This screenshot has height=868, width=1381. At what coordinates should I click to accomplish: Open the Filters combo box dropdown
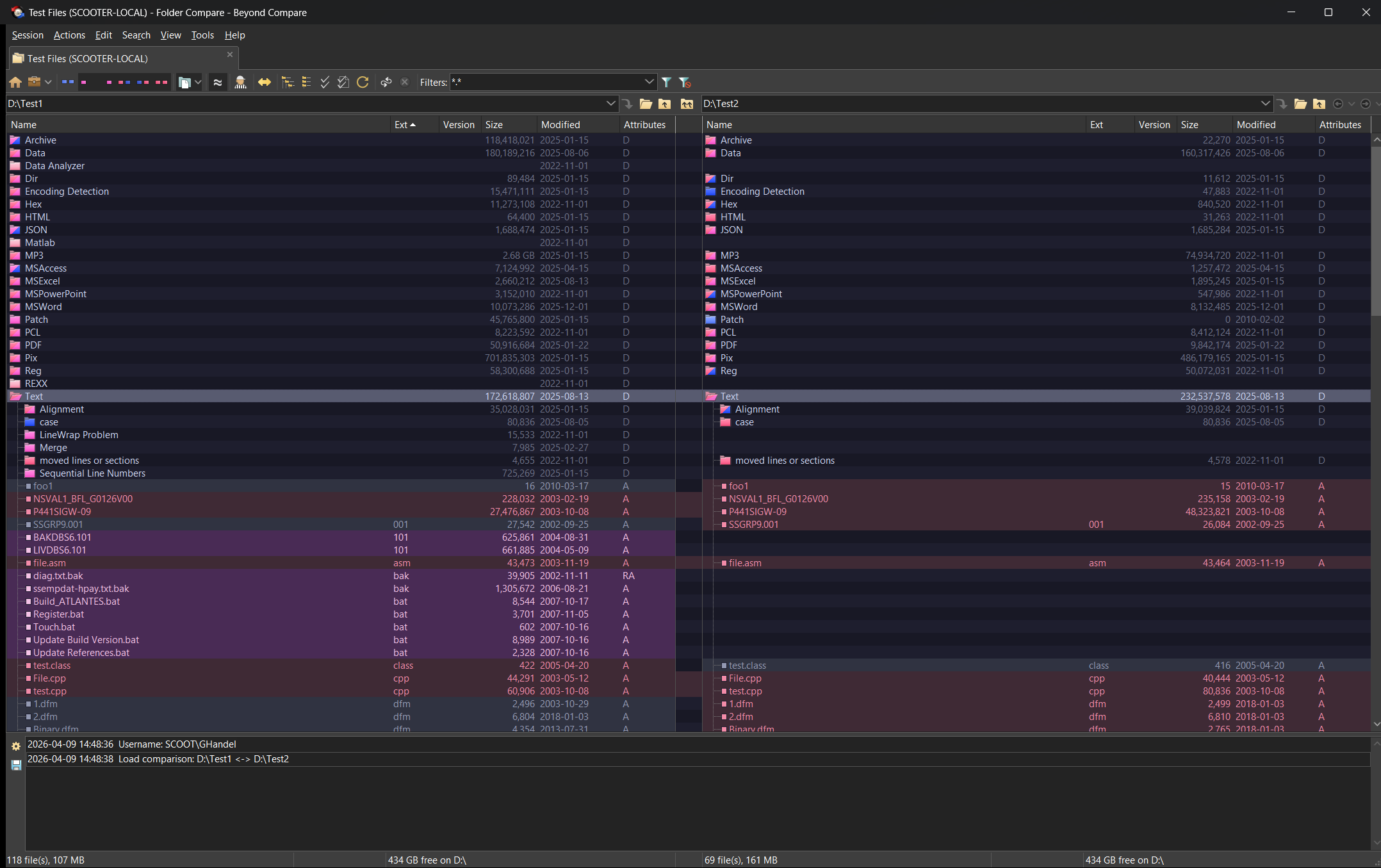point(649,82)
